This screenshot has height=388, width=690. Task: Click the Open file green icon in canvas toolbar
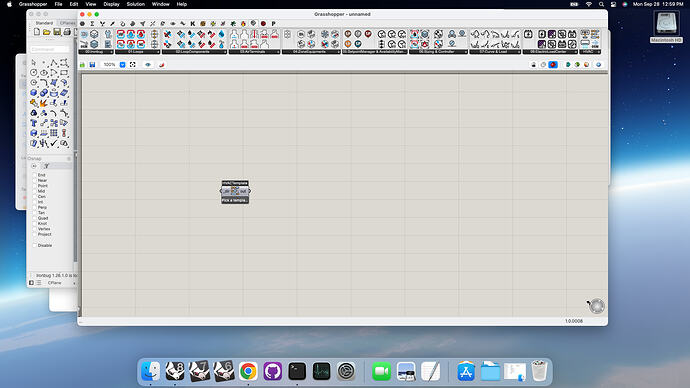[x=82, y=65]
